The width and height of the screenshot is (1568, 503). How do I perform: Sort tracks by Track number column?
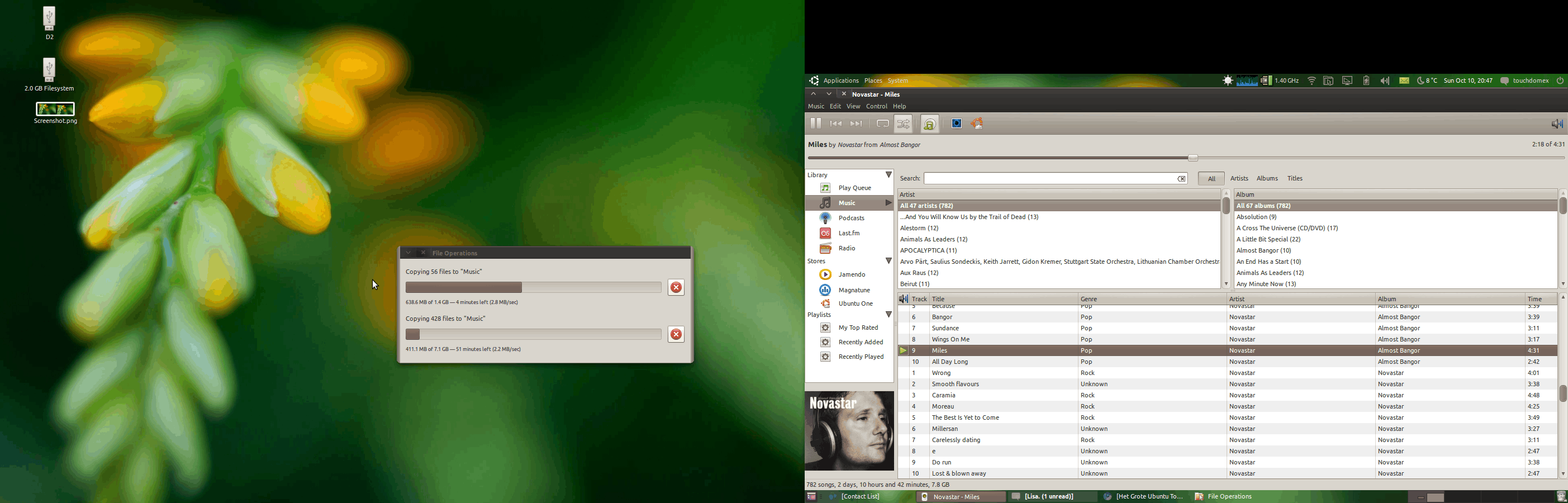919,299
